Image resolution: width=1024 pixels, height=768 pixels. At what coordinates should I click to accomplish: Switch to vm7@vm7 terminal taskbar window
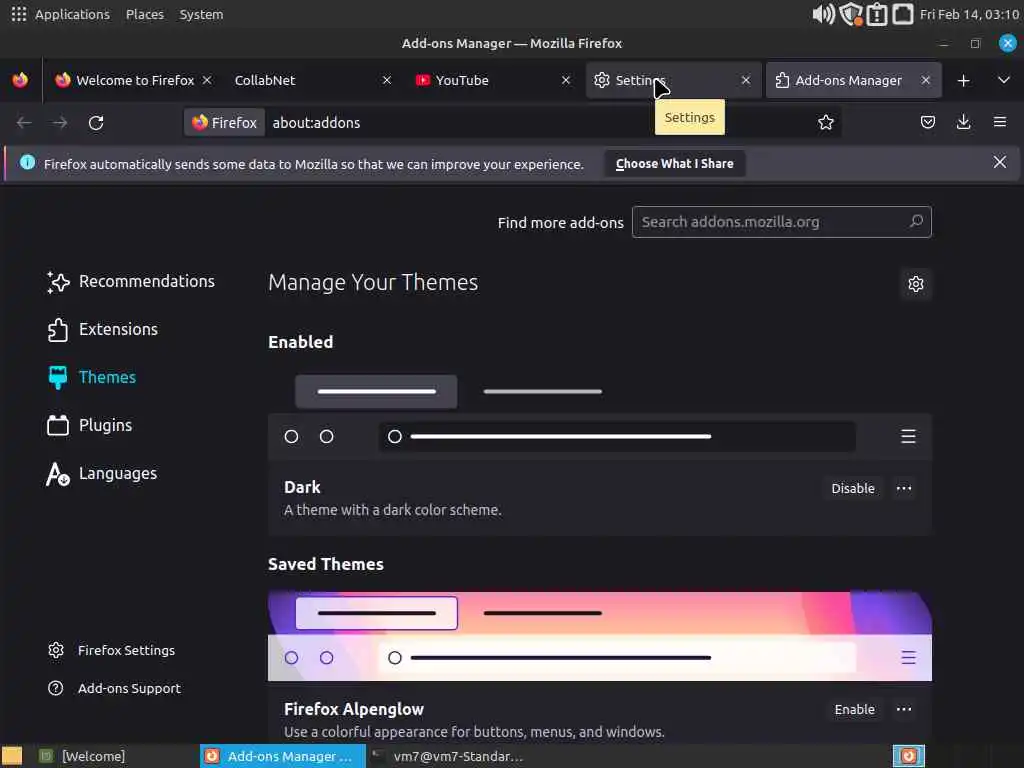coord(447,756)
